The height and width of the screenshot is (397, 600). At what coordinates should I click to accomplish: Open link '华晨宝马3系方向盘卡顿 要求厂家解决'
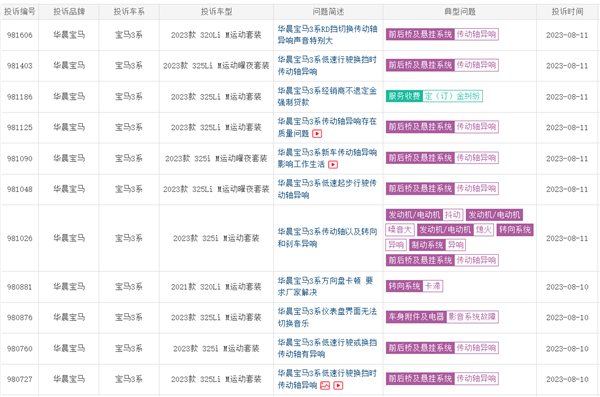click(325, 286)
